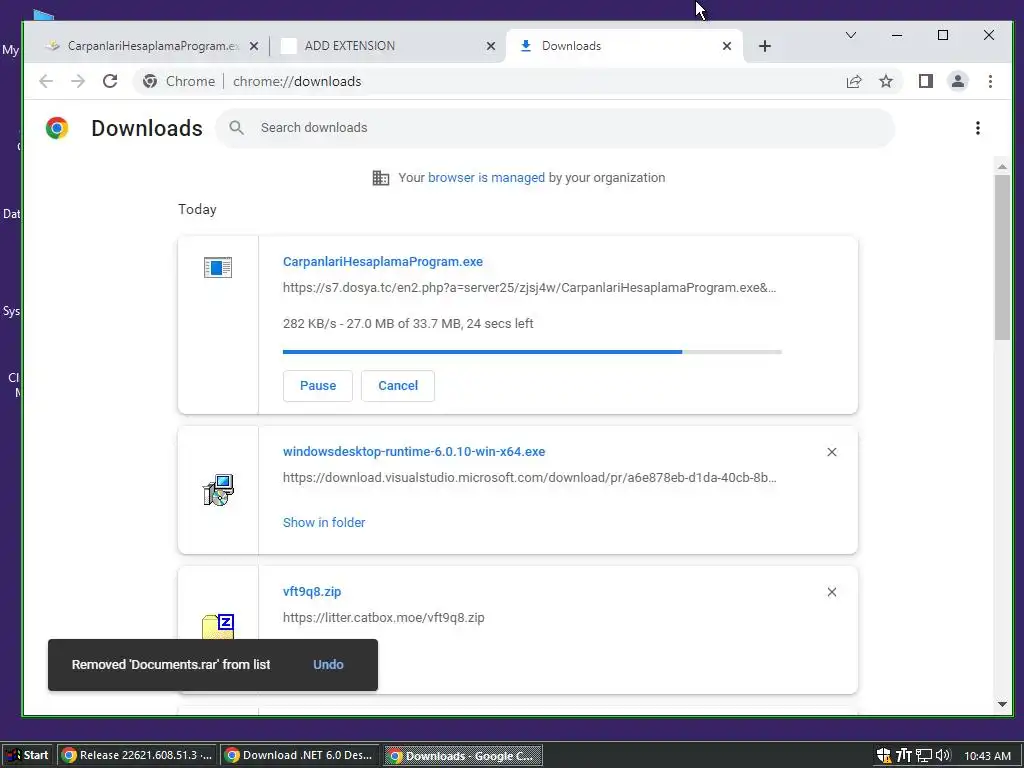Click the download speed status text
This screenshot has height=768, width=1024.
coord(408,323)
